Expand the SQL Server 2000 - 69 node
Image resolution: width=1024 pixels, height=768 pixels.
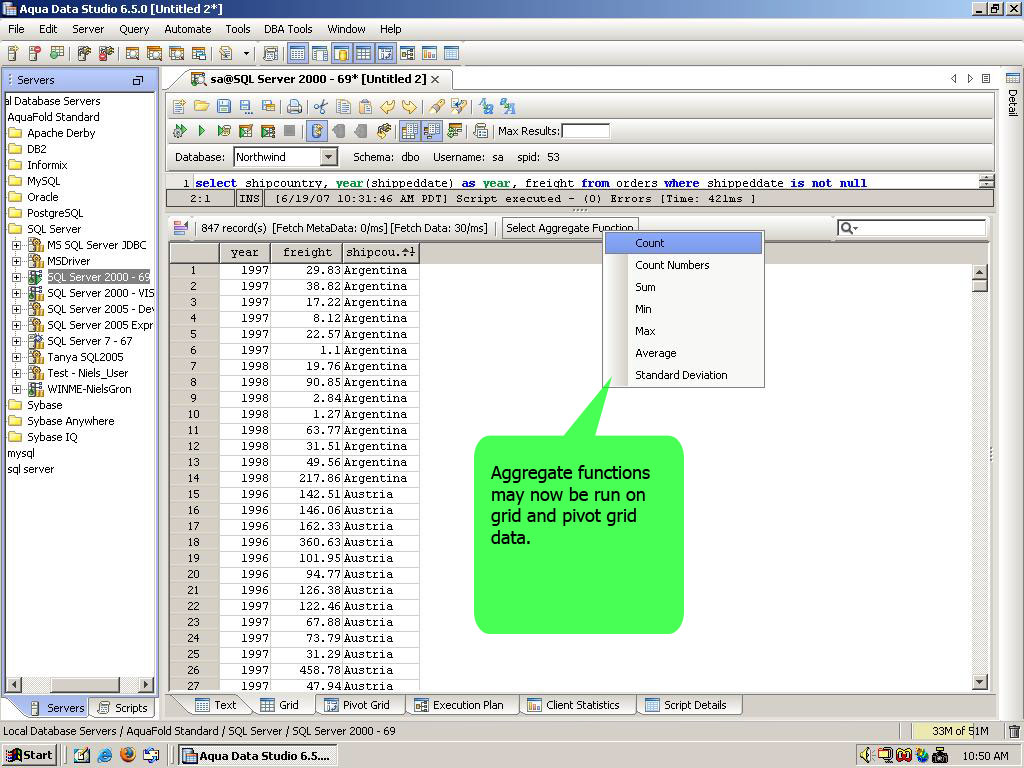pos(16,278)
